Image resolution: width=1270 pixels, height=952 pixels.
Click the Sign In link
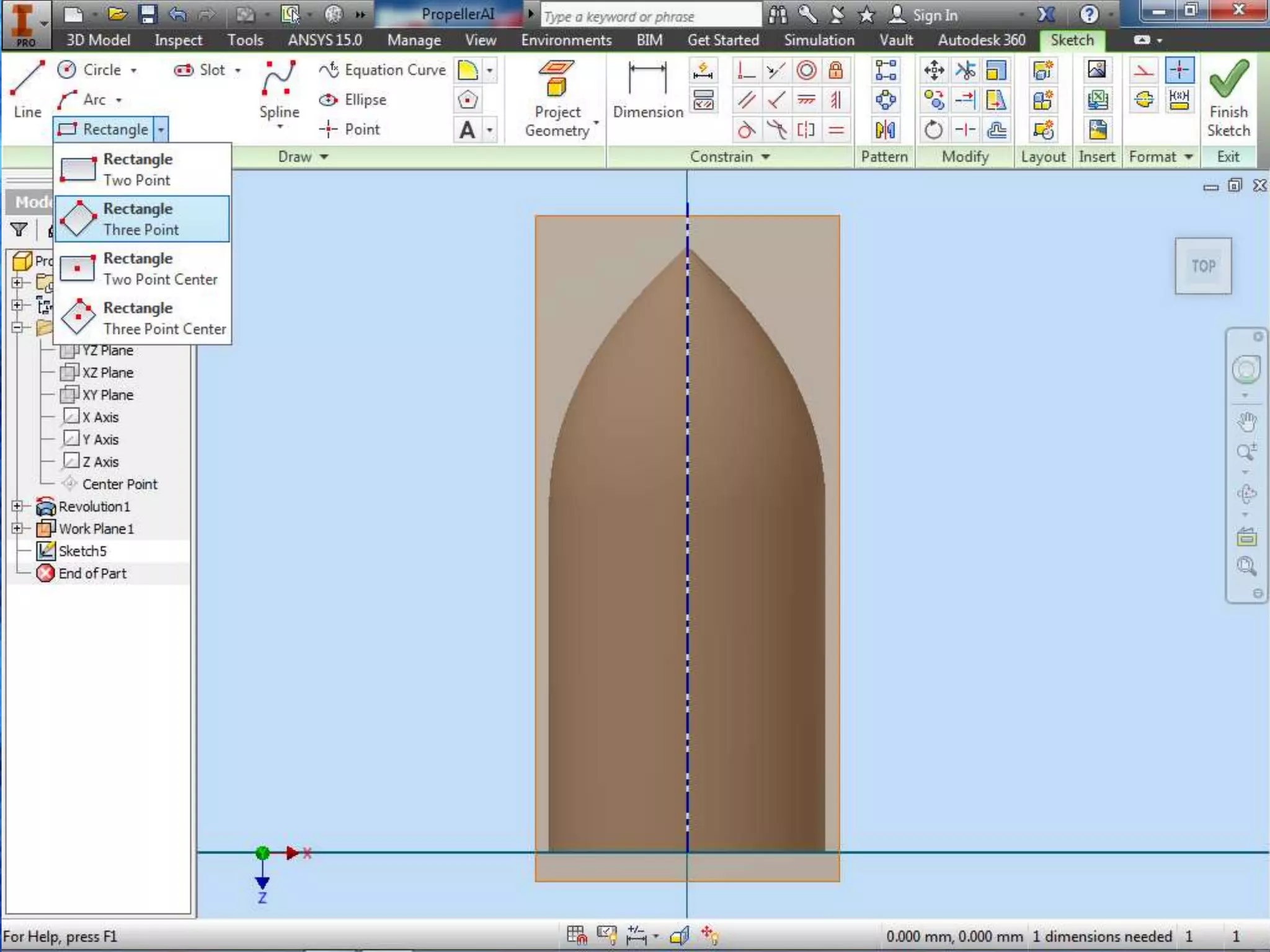point(935,15)
